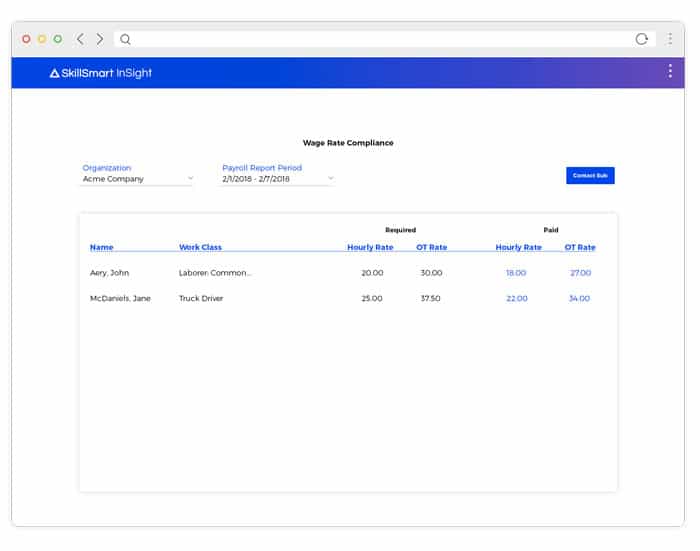This screenshot has height=551, width=700.
Task: Reload the page with the refresh icon
Action: point(642,39)
